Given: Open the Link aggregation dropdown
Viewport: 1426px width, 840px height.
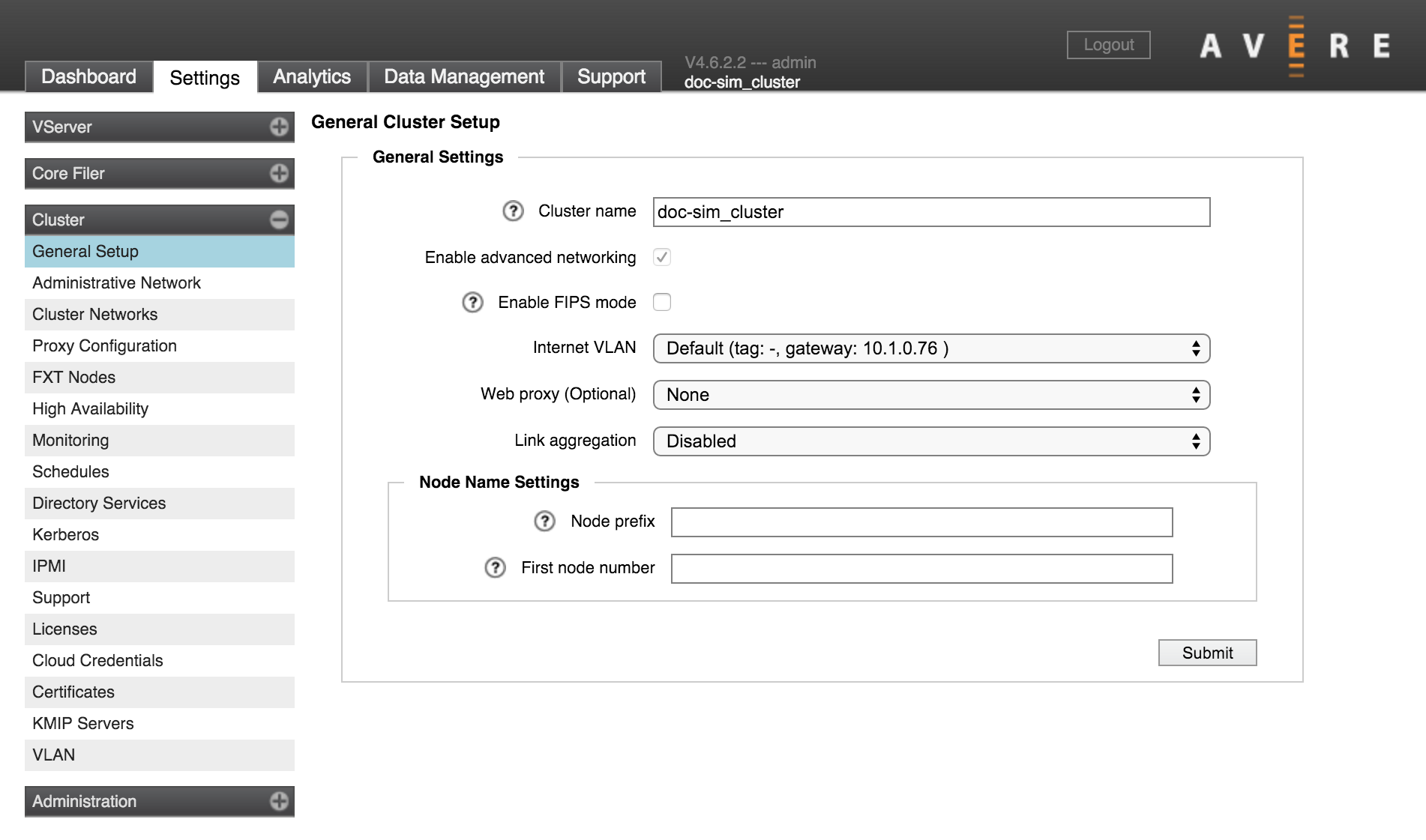Looking at the screenshot, I should 932,442.
